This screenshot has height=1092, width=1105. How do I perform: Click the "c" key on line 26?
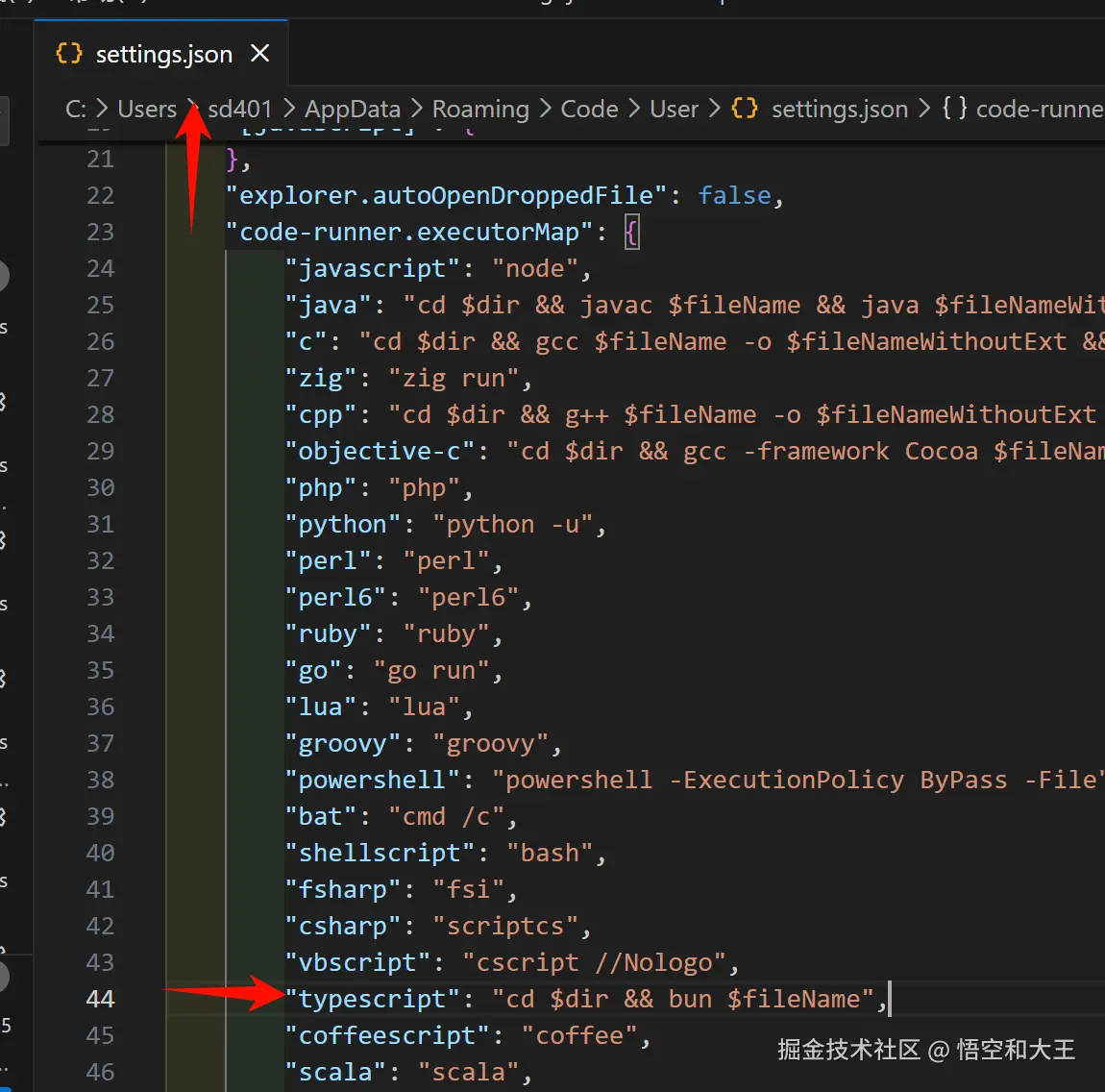(306, 342)
